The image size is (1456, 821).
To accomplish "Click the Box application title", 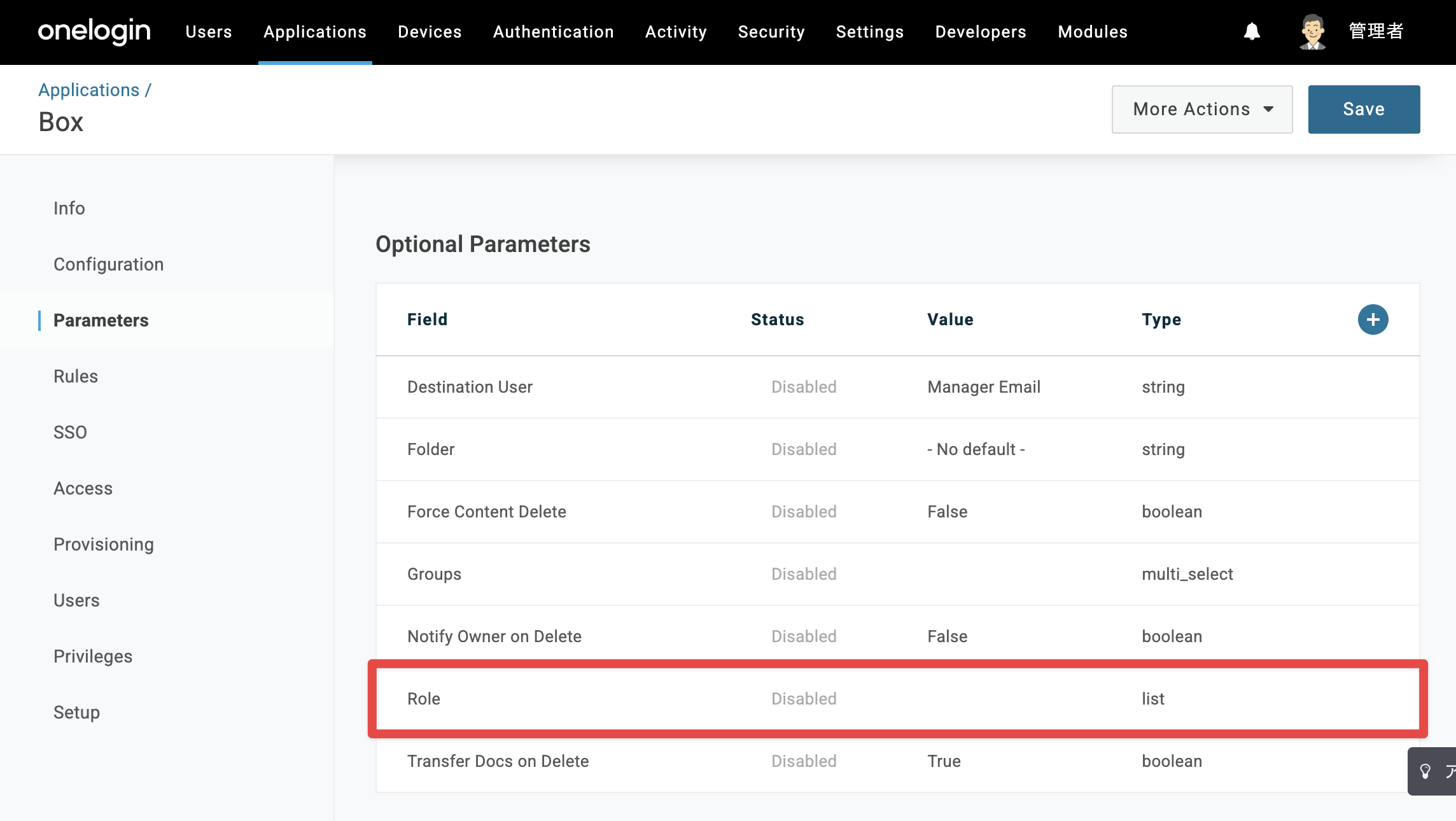I will click(60, 122).
